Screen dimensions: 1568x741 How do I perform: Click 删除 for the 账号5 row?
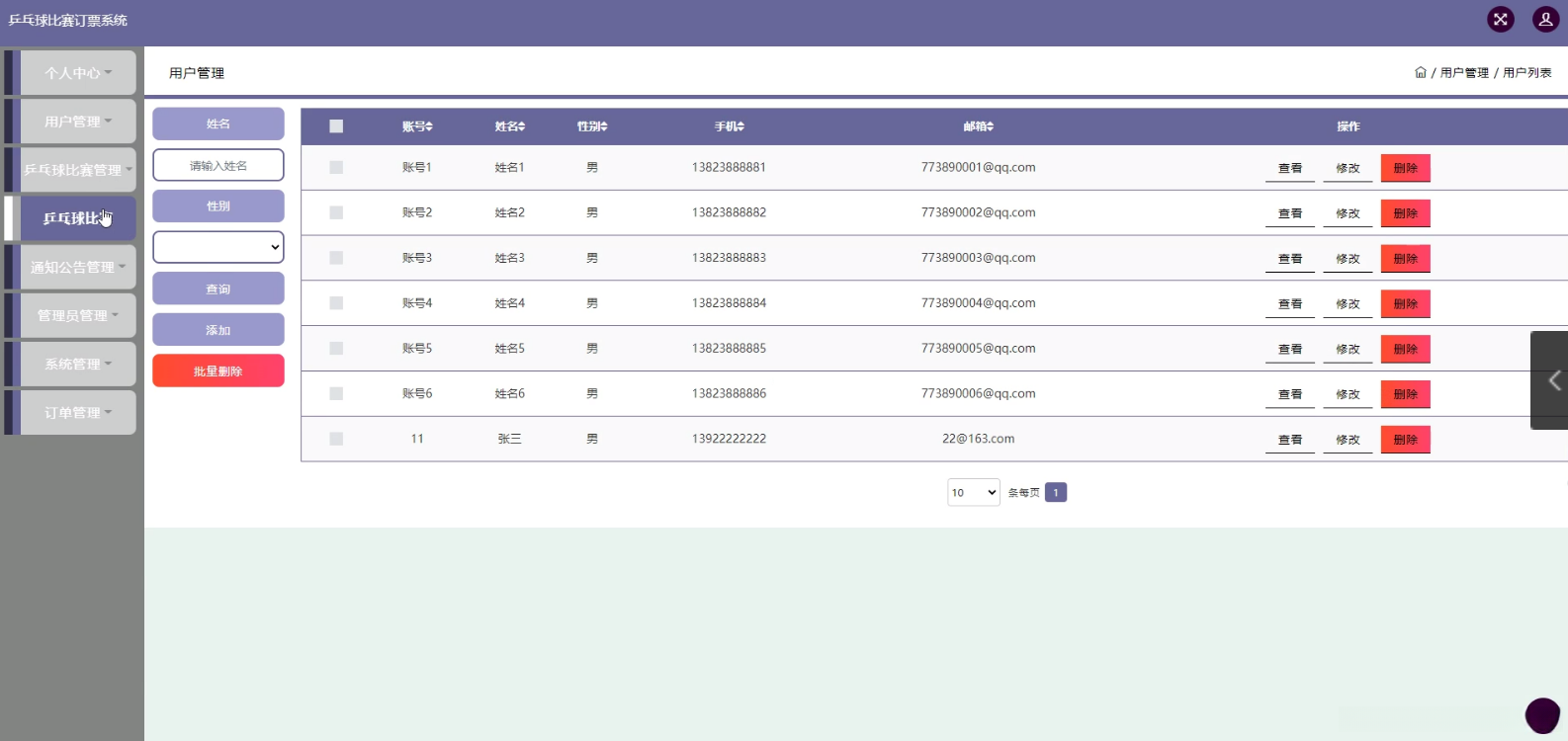(x=1406, y=349)
